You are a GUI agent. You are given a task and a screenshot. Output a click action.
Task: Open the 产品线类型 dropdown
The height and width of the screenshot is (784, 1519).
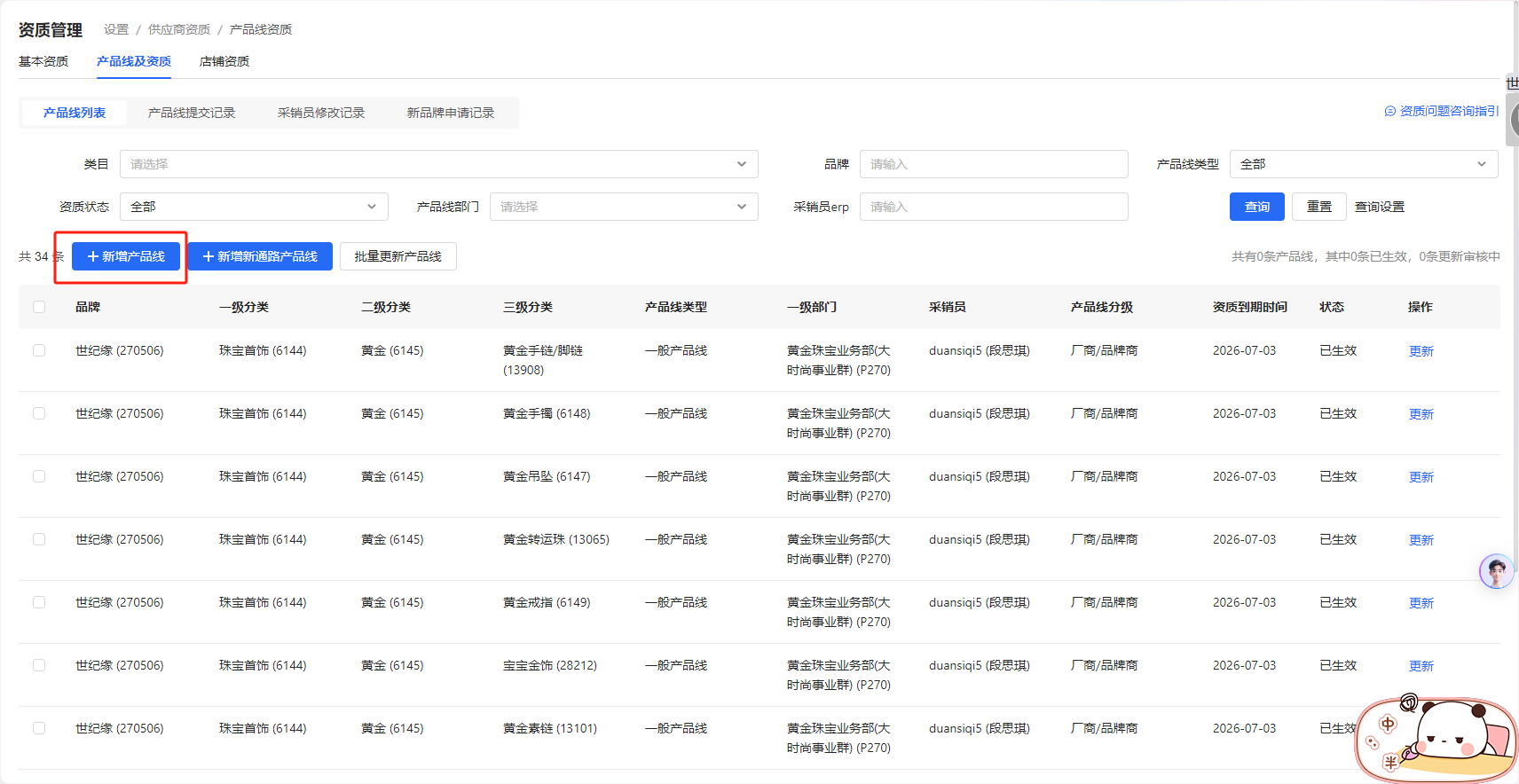click(x=1363, y=164)
